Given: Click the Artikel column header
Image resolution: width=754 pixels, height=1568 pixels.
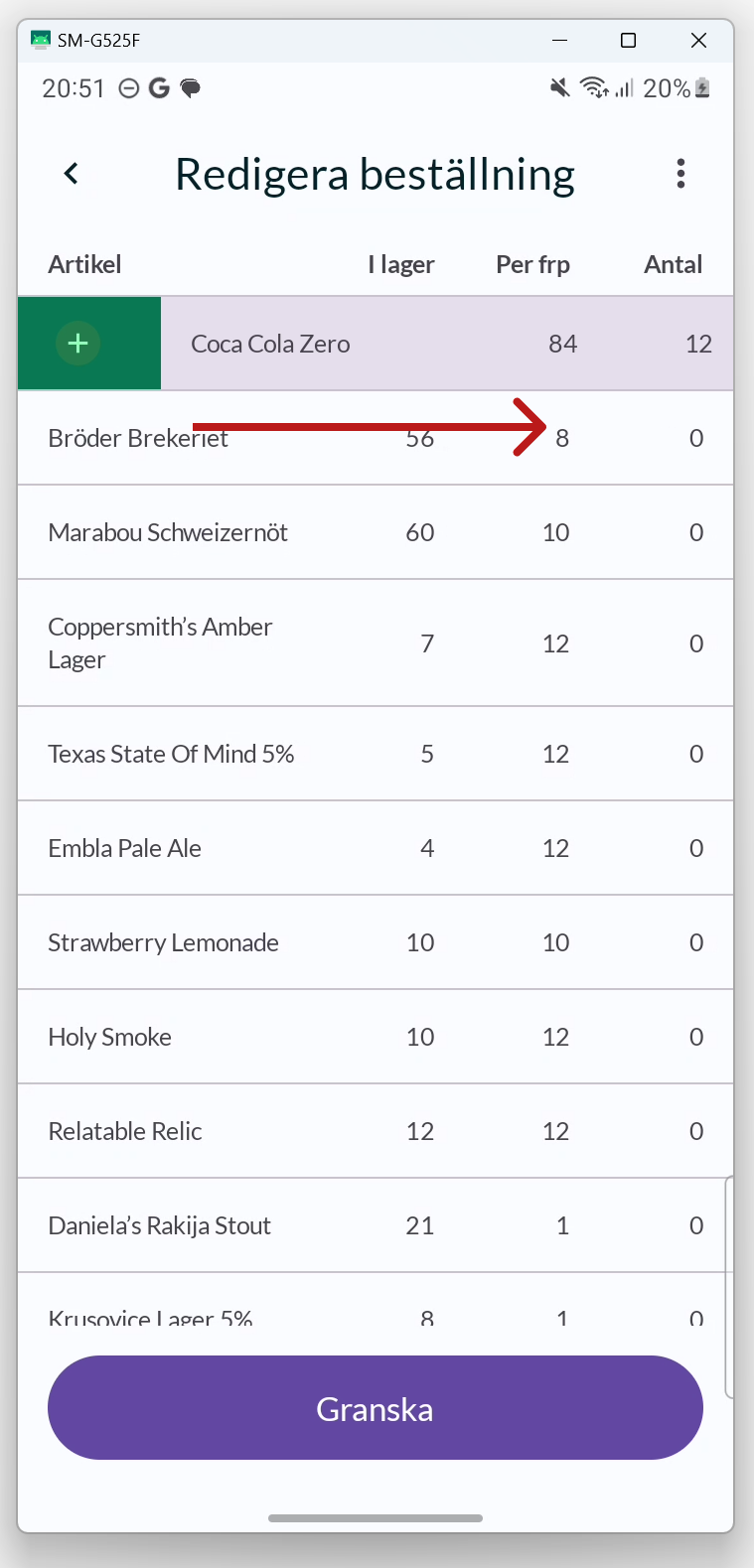Looking at the screenshot, I should click(84, 264).
